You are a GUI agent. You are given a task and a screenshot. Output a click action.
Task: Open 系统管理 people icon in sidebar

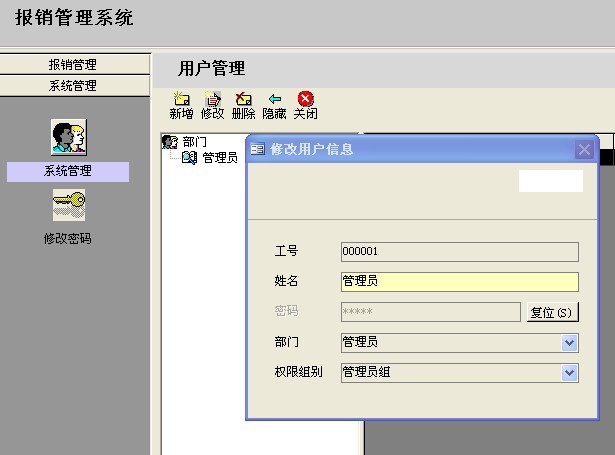point(69,137)
